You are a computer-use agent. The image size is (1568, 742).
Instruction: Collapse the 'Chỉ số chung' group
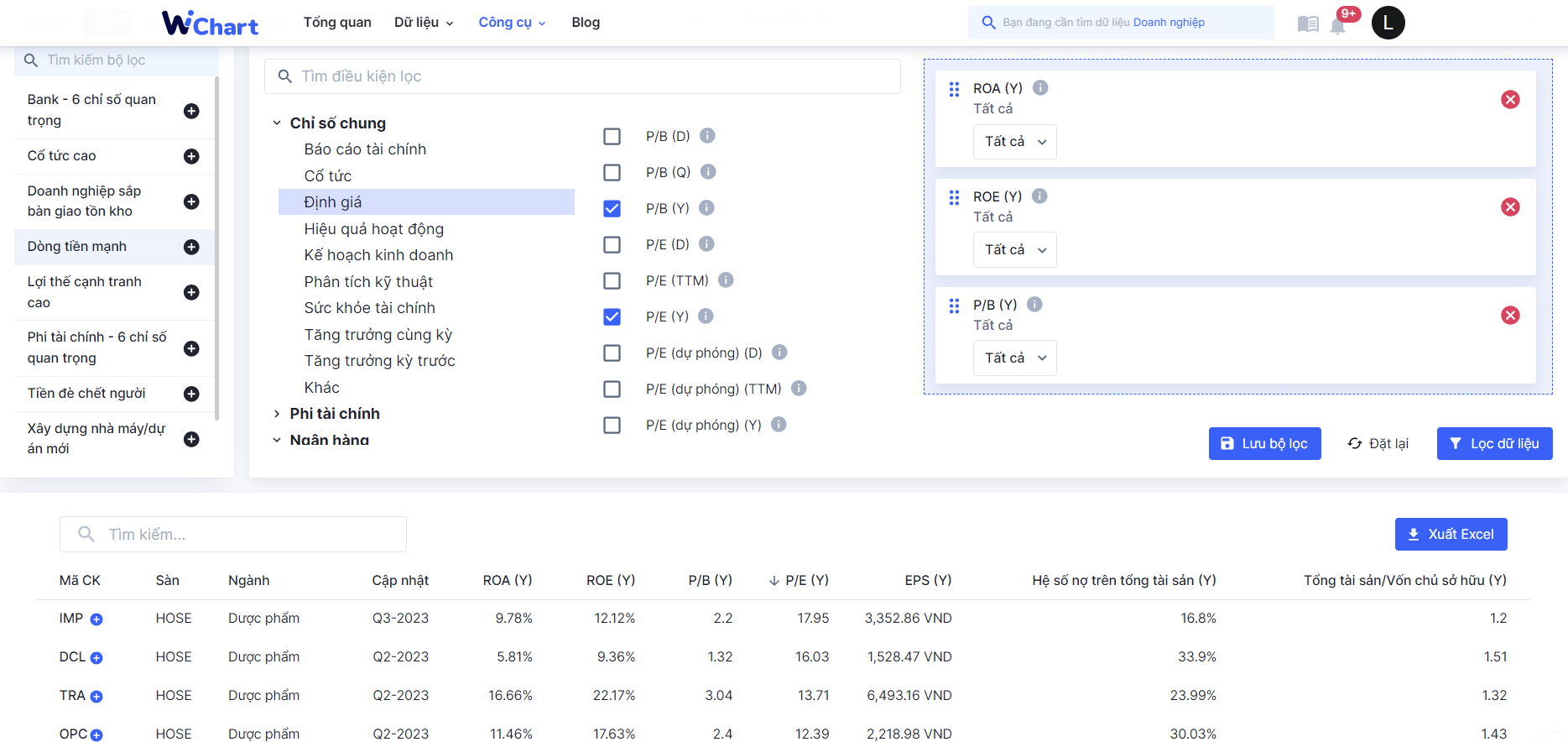(x=277, y=123)
